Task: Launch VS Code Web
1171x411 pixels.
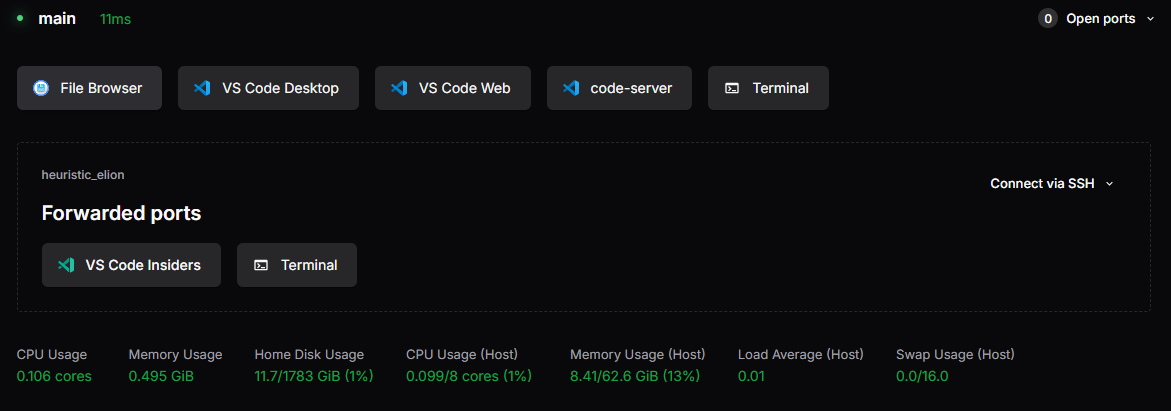Action: tap(453, 88)
